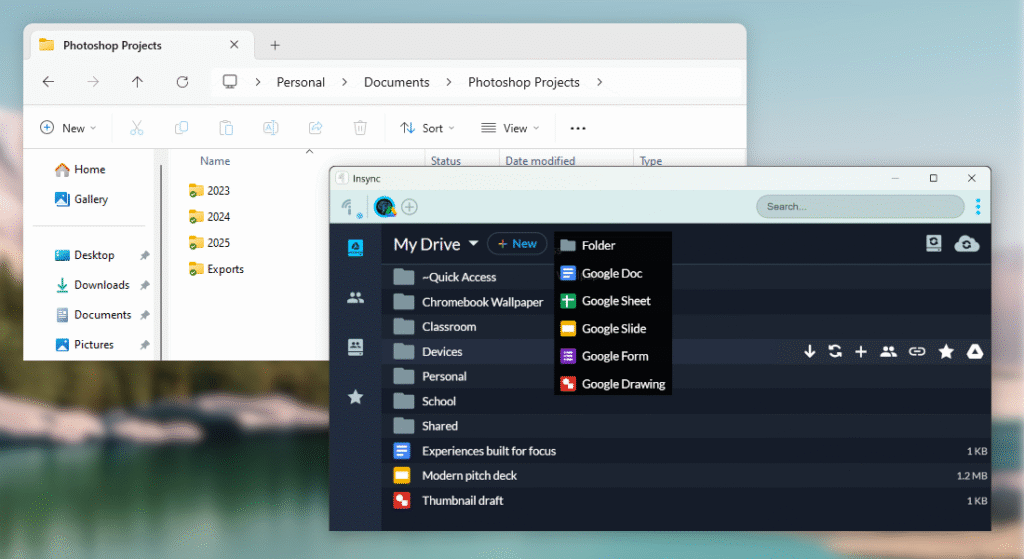Click the people share icon in Devices row
1024x559 pixels.
click(x=888, y=352)
